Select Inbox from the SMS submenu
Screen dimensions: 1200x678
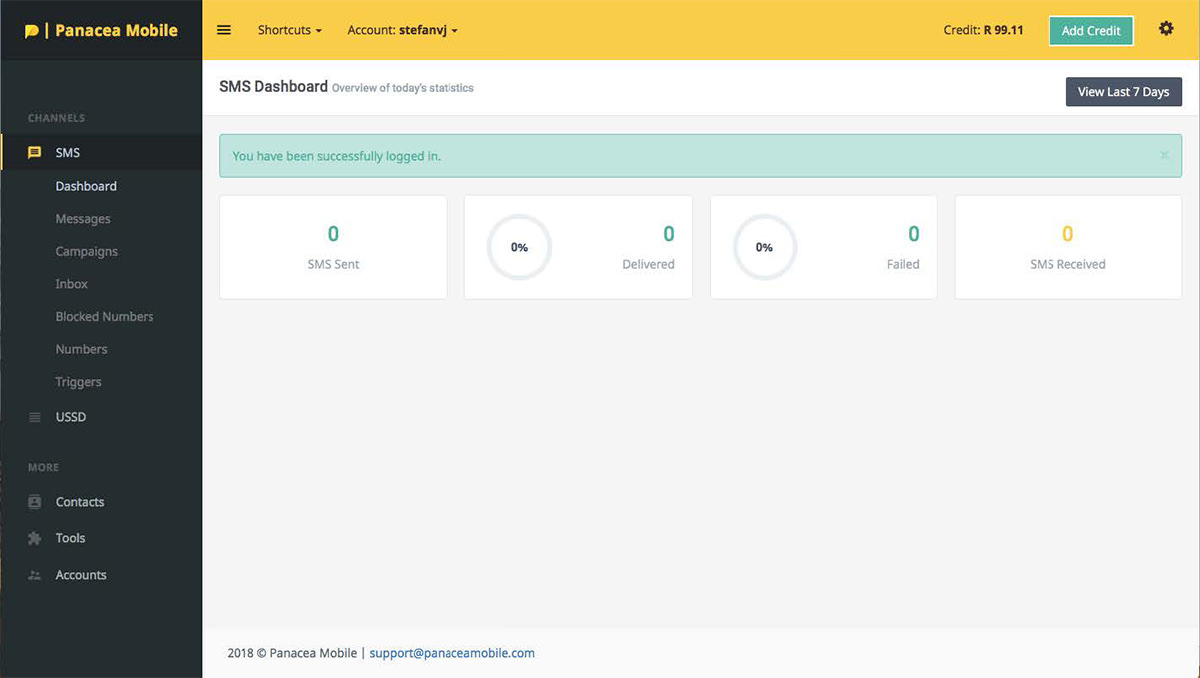coord(72,284)
